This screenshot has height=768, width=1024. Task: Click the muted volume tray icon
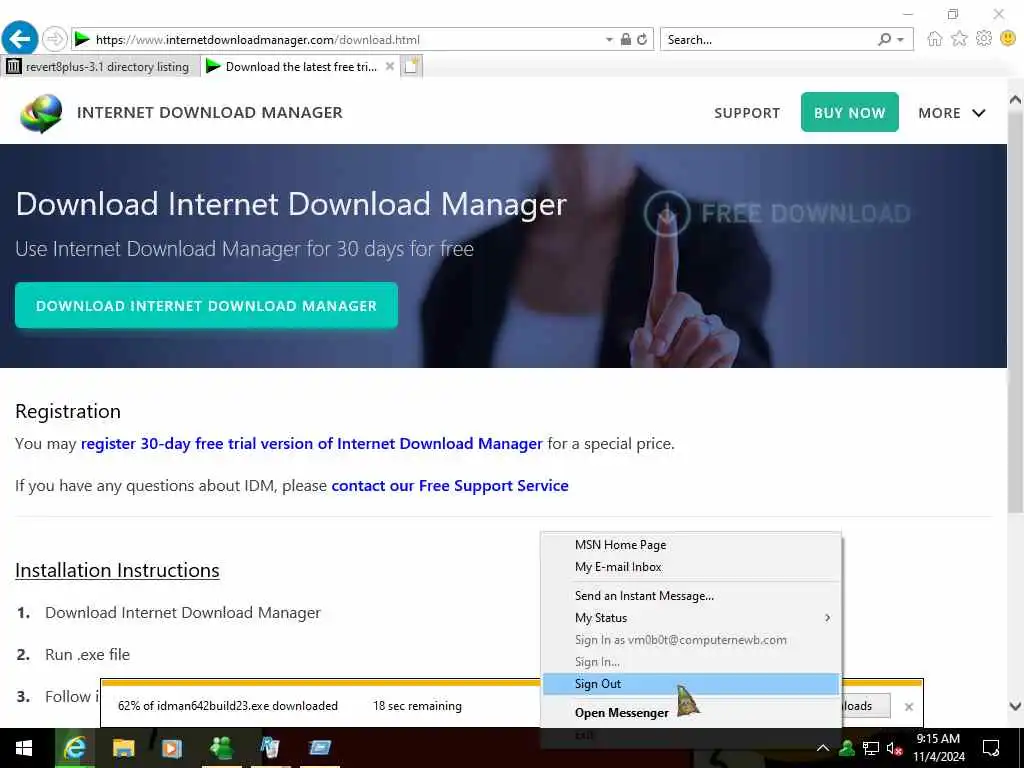tap(894, 748)
